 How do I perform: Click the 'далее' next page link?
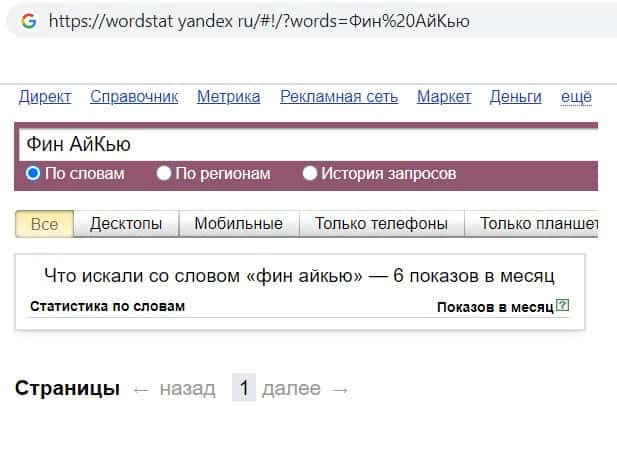291,388
